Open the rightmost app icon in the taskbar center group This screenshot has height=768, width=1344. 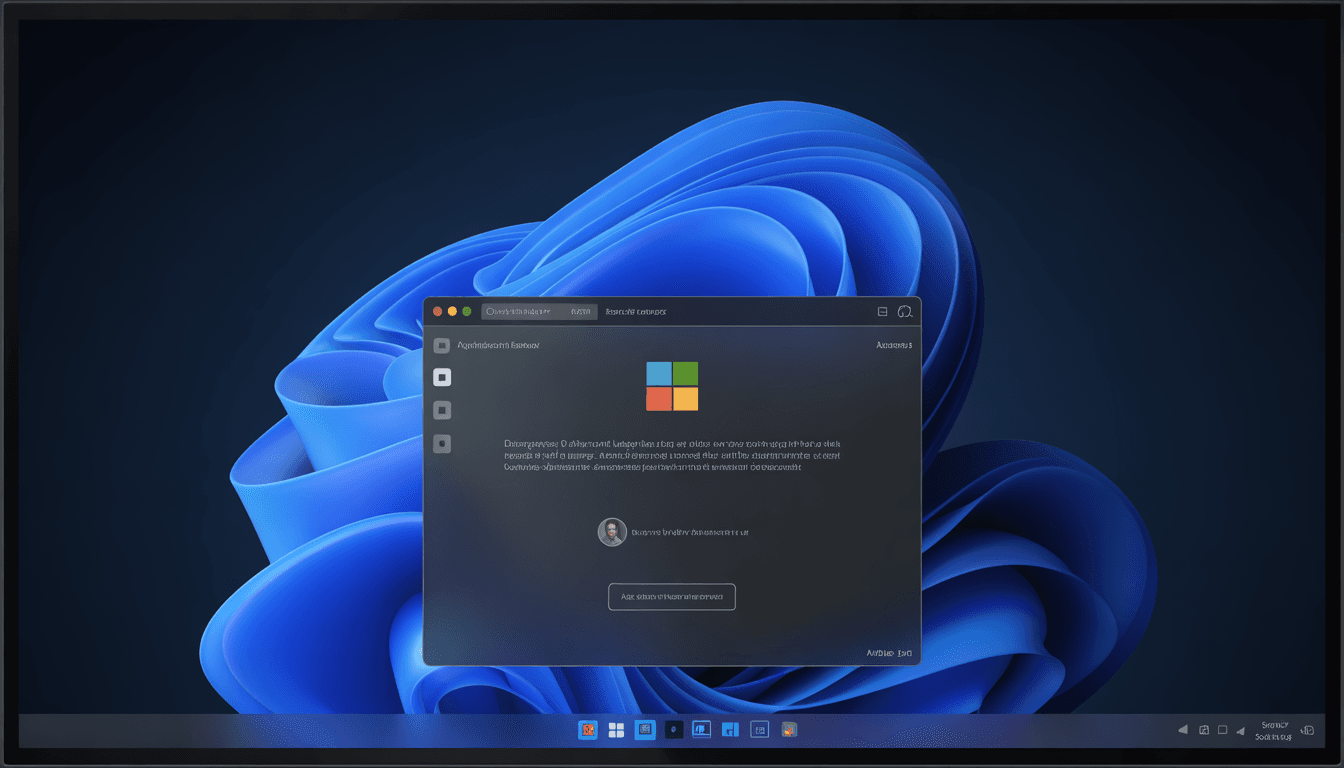[789, 730]
